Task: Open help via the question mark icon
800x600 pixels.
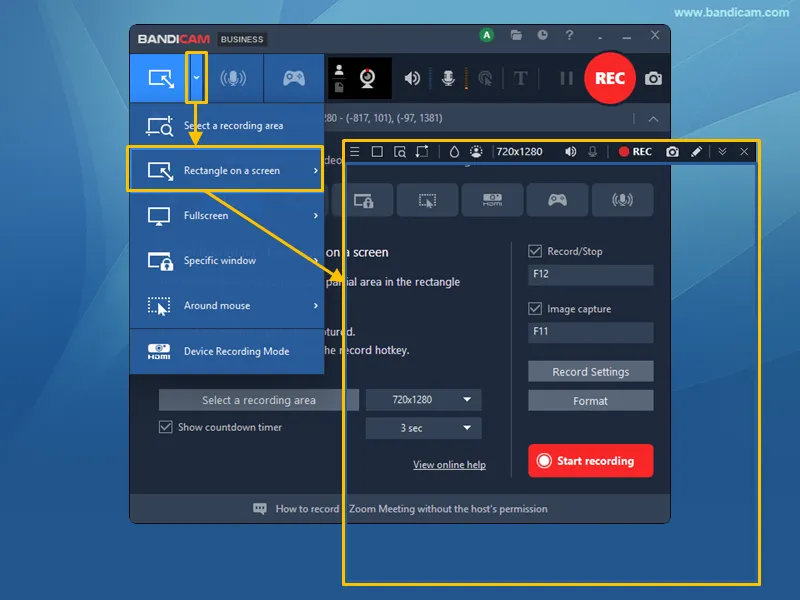Action: 569,35
